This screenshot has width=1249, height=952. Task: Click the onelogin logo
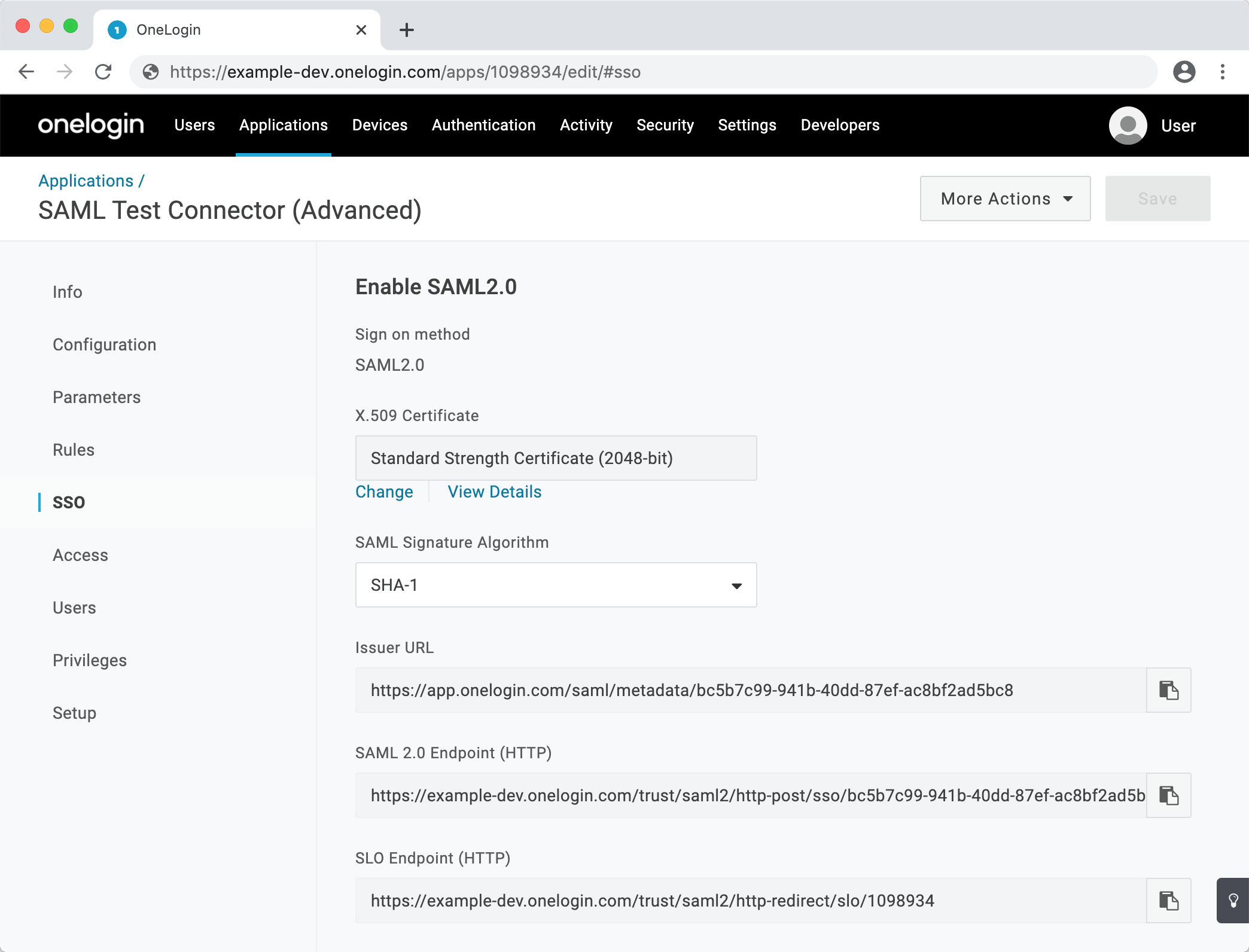pos(91,125)
